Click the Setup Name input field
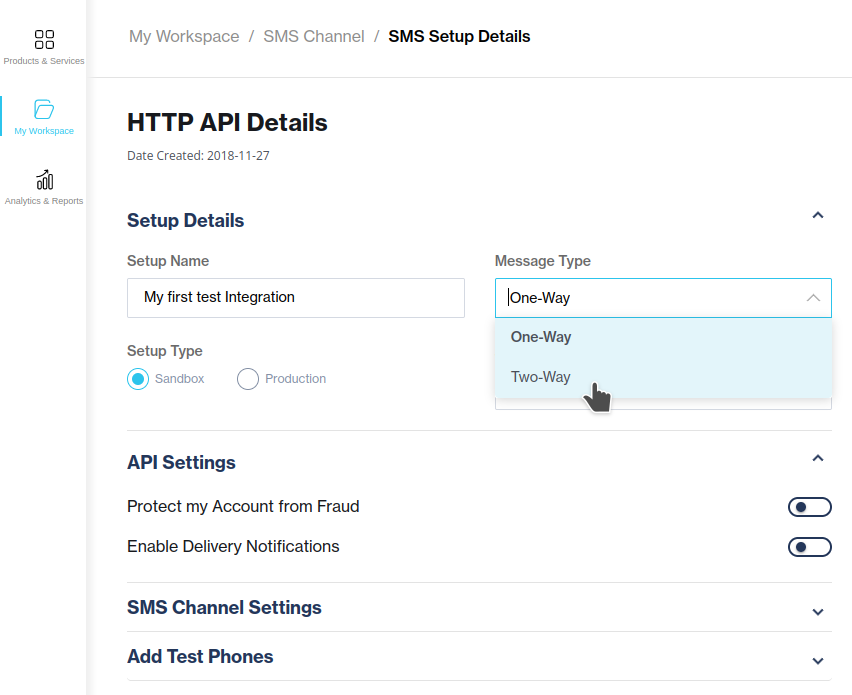This screenshot has height=695, width=852. [x=295, y=298]
